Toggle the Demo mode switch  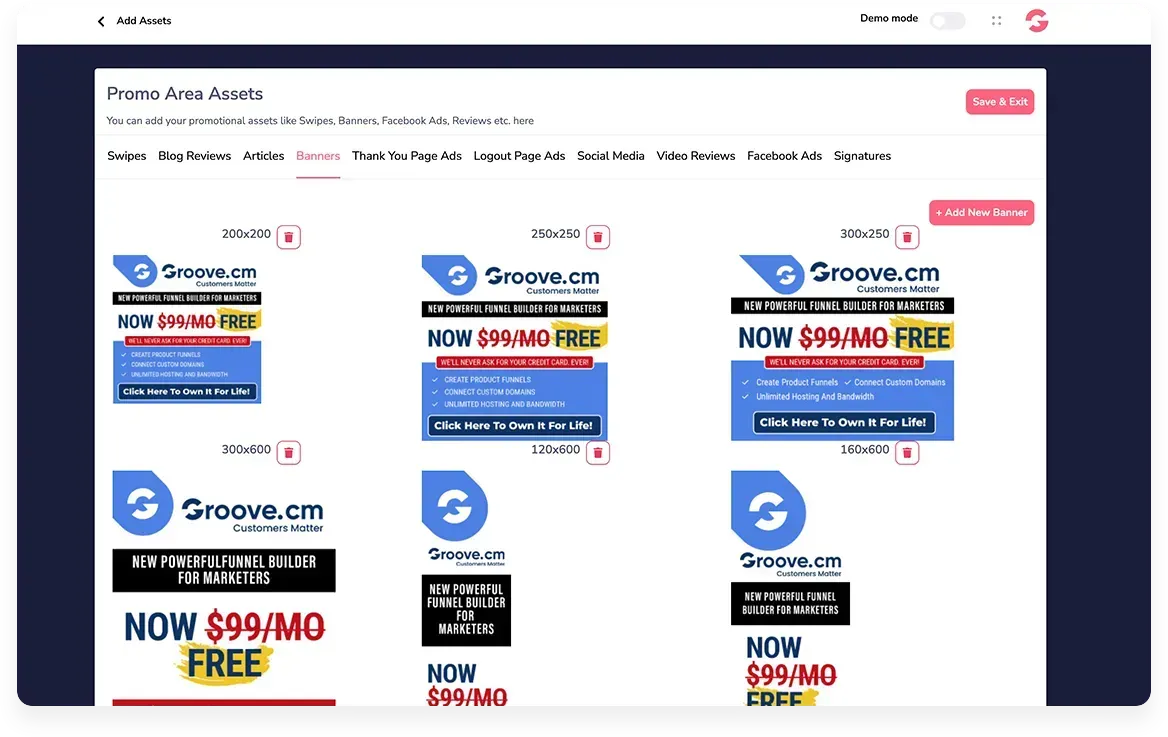pyautogui.click(x=948, y=21)
